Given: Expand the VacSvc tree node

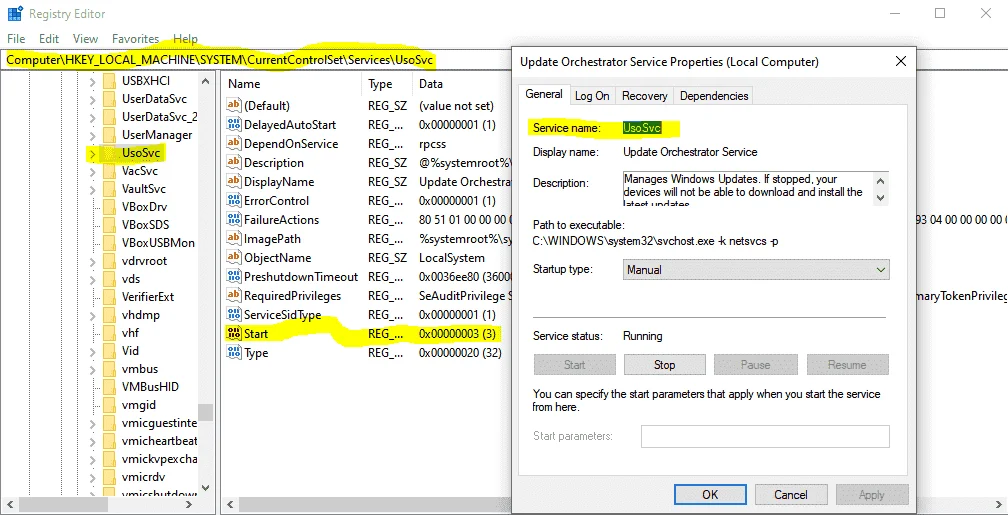Looking at the screenshot, I should click(93, 171).
